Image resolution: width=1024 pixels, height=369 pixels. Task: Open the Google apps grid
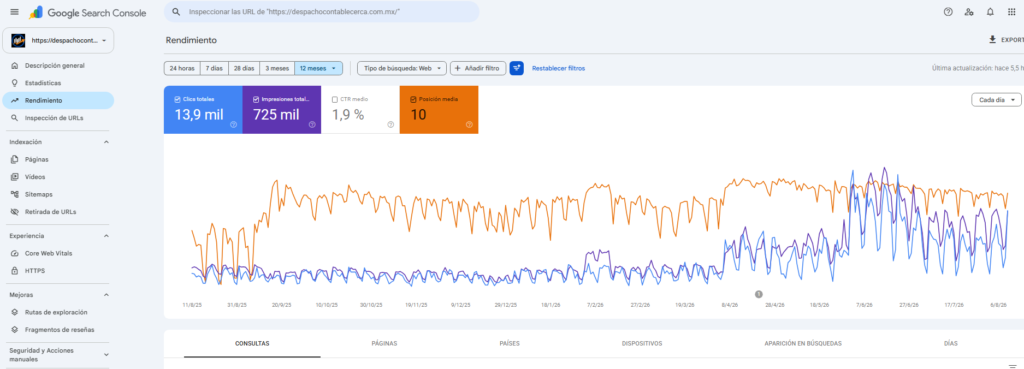pos(1012,12)
